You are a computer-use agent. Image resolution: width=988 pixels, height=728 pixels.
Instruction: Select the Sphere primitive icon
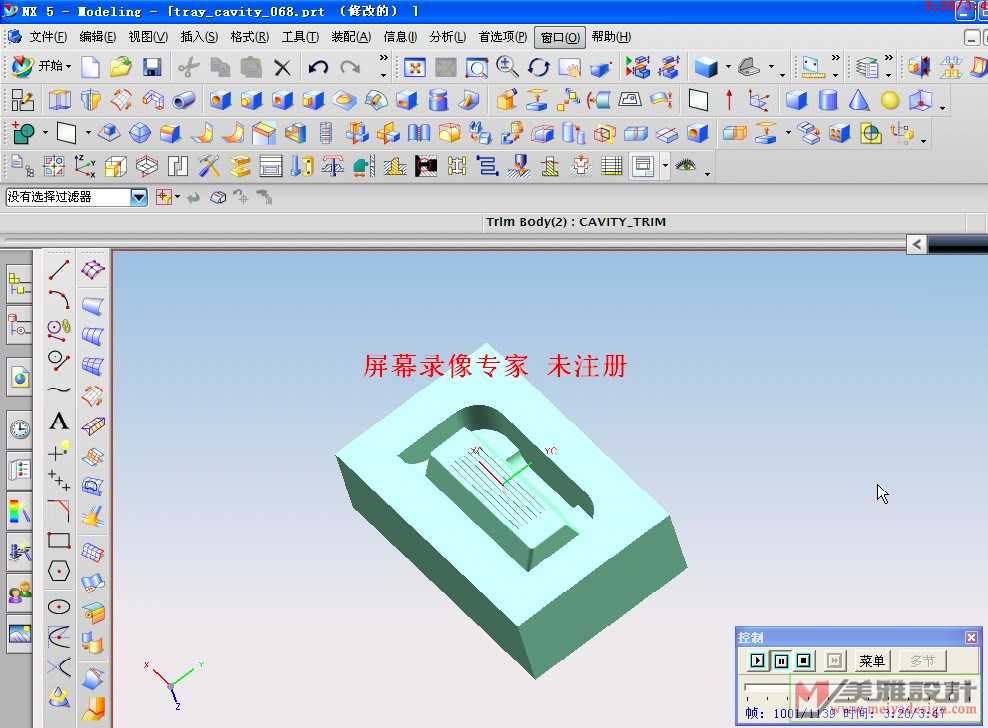click(x=890, y=100)
